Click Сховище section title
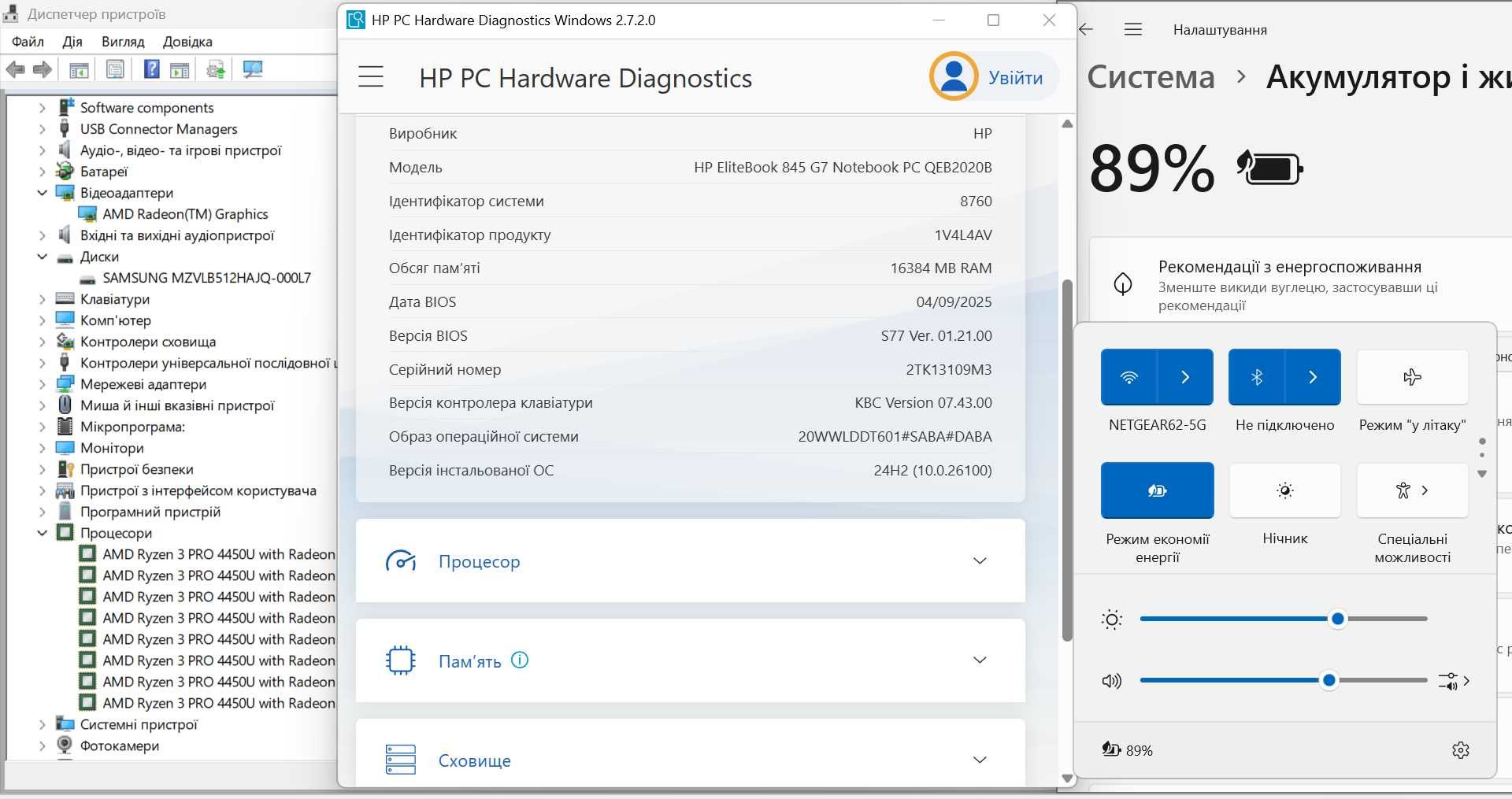The width and height of the screenshot is (1512, 799). pos(474,760)
